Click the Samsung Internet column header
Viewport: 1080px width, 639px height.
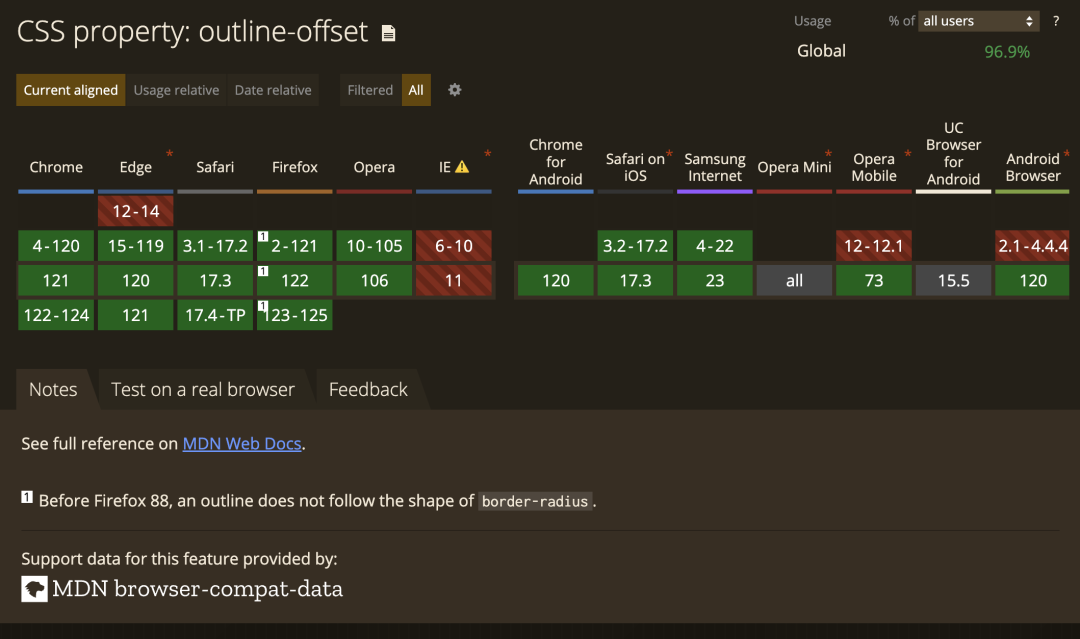715,167
